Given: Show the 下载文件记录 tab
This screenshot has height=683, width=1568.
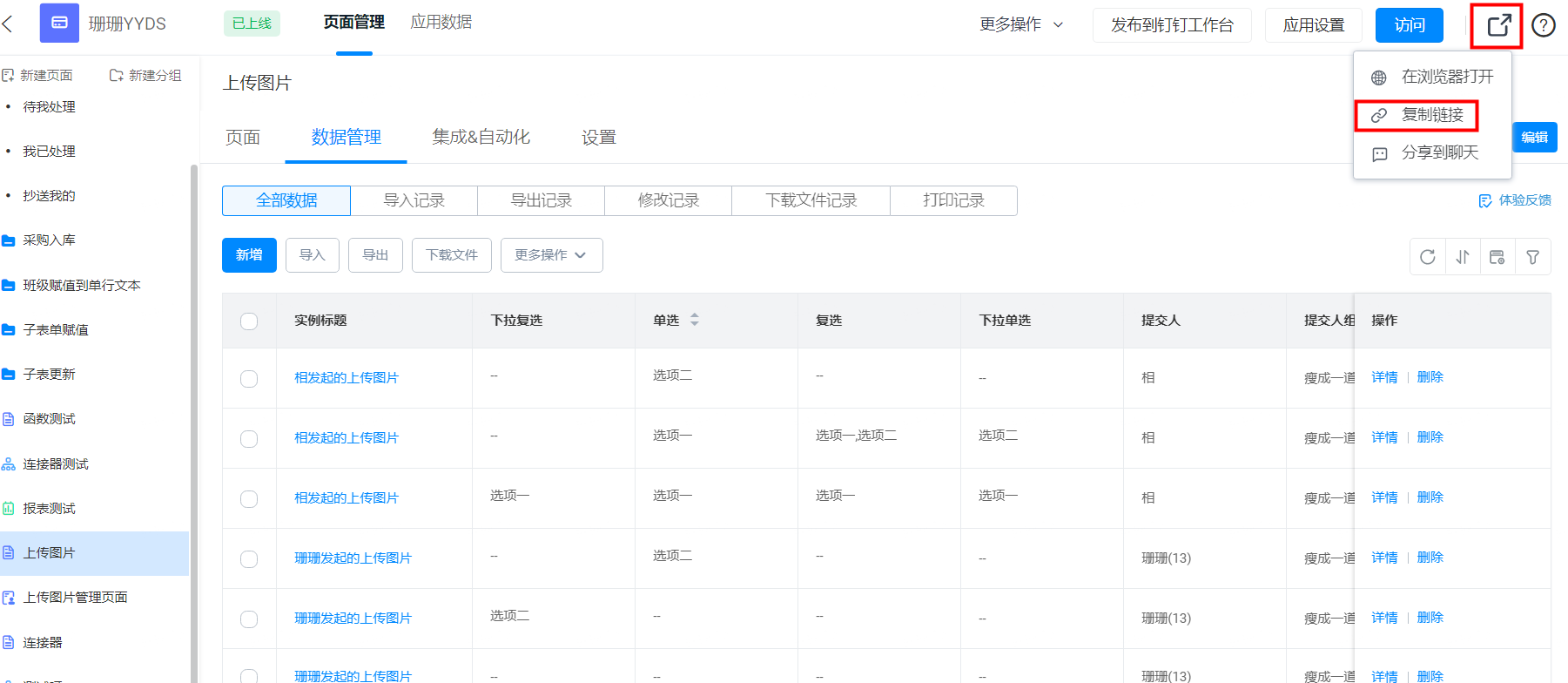Looking at the screenshot, I should pyautogui.click(x=811, y=200).
